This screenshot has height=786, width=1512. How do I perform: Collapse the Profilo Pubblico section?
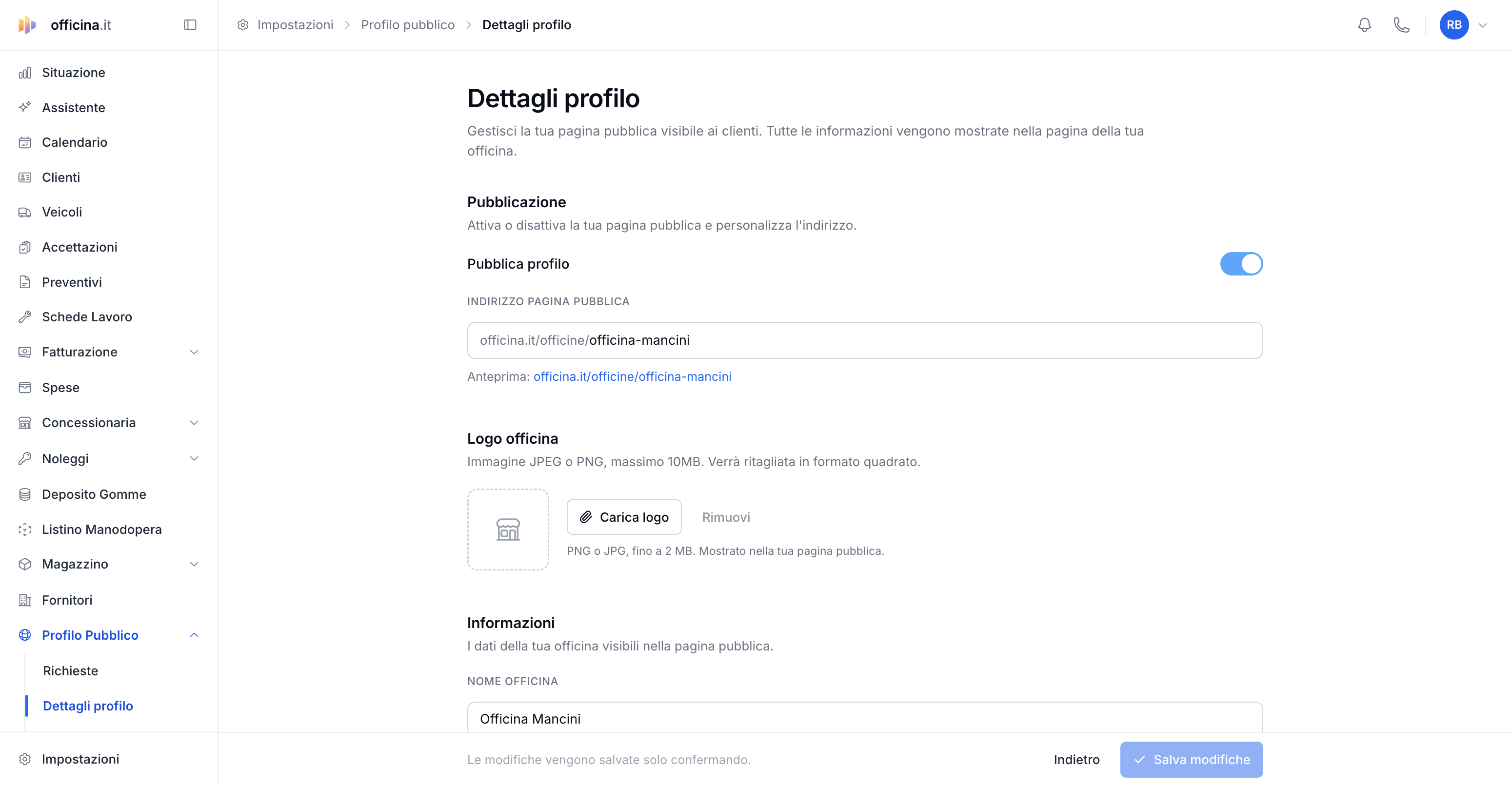point(194,635)
